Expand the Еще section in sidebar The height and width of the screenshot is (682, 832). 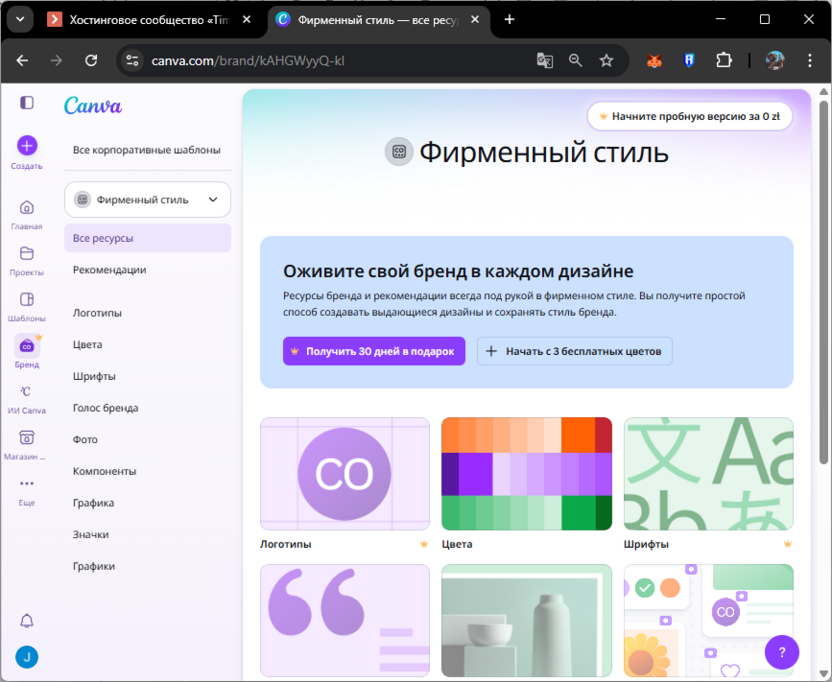click(x=26, y=485)
